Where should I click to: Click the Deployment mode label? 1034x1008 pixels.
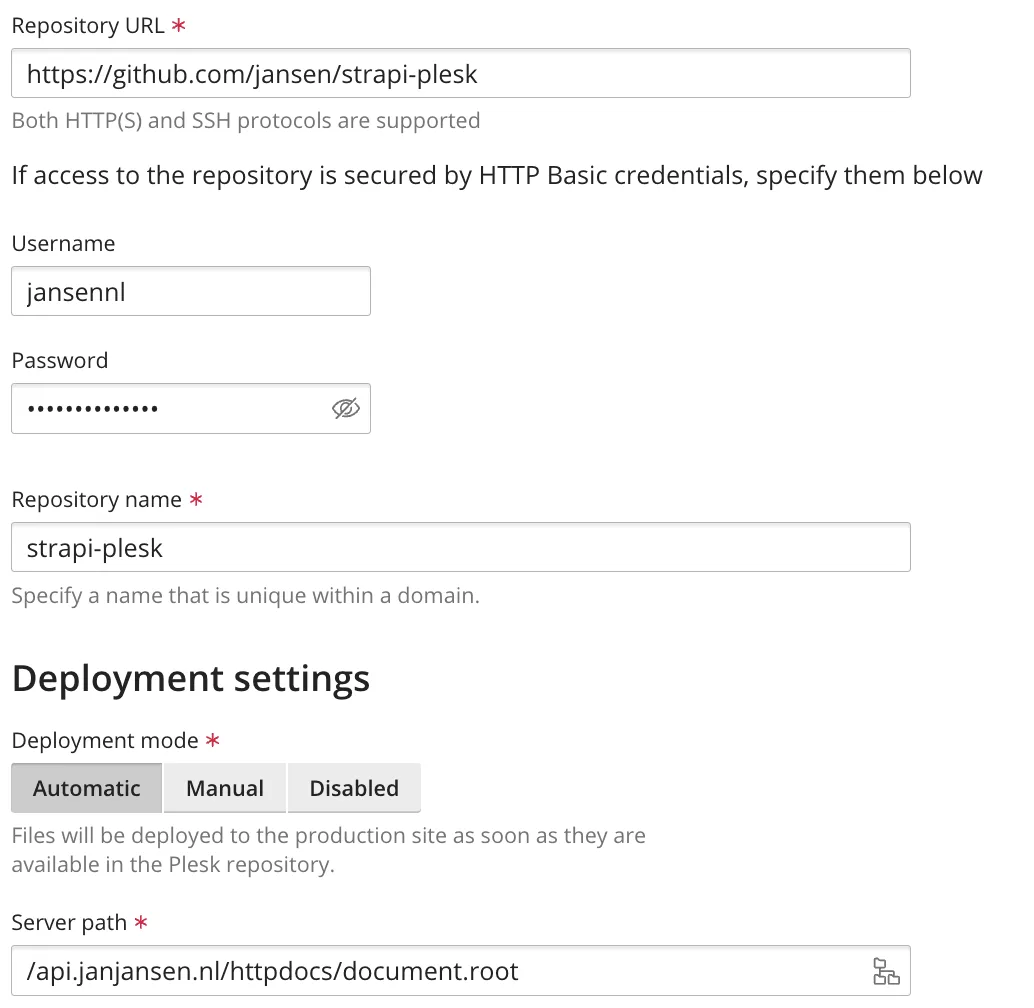[x=105, y=740]
